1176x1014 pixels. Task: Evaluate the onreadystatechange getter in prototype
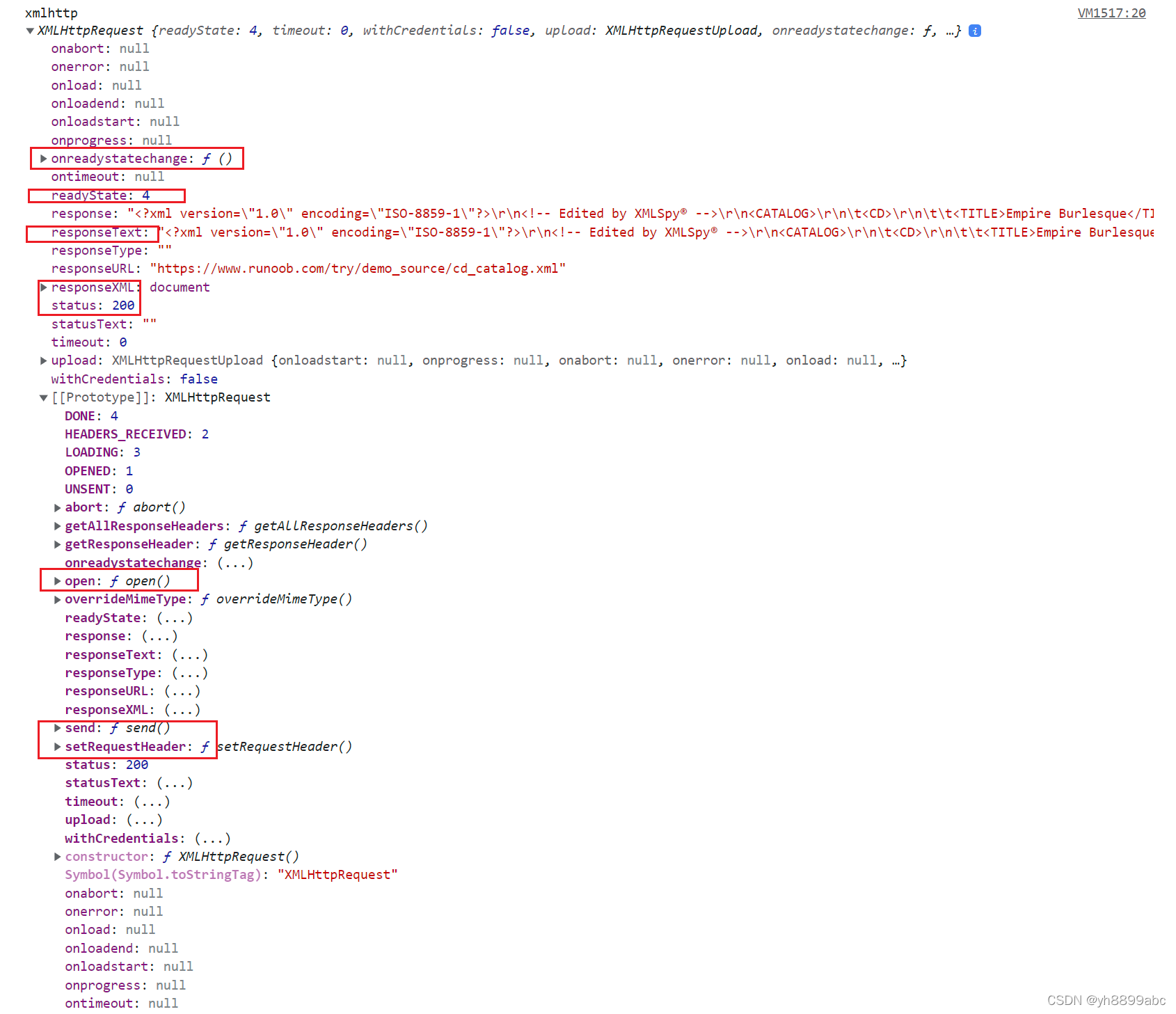coord(235,562)
